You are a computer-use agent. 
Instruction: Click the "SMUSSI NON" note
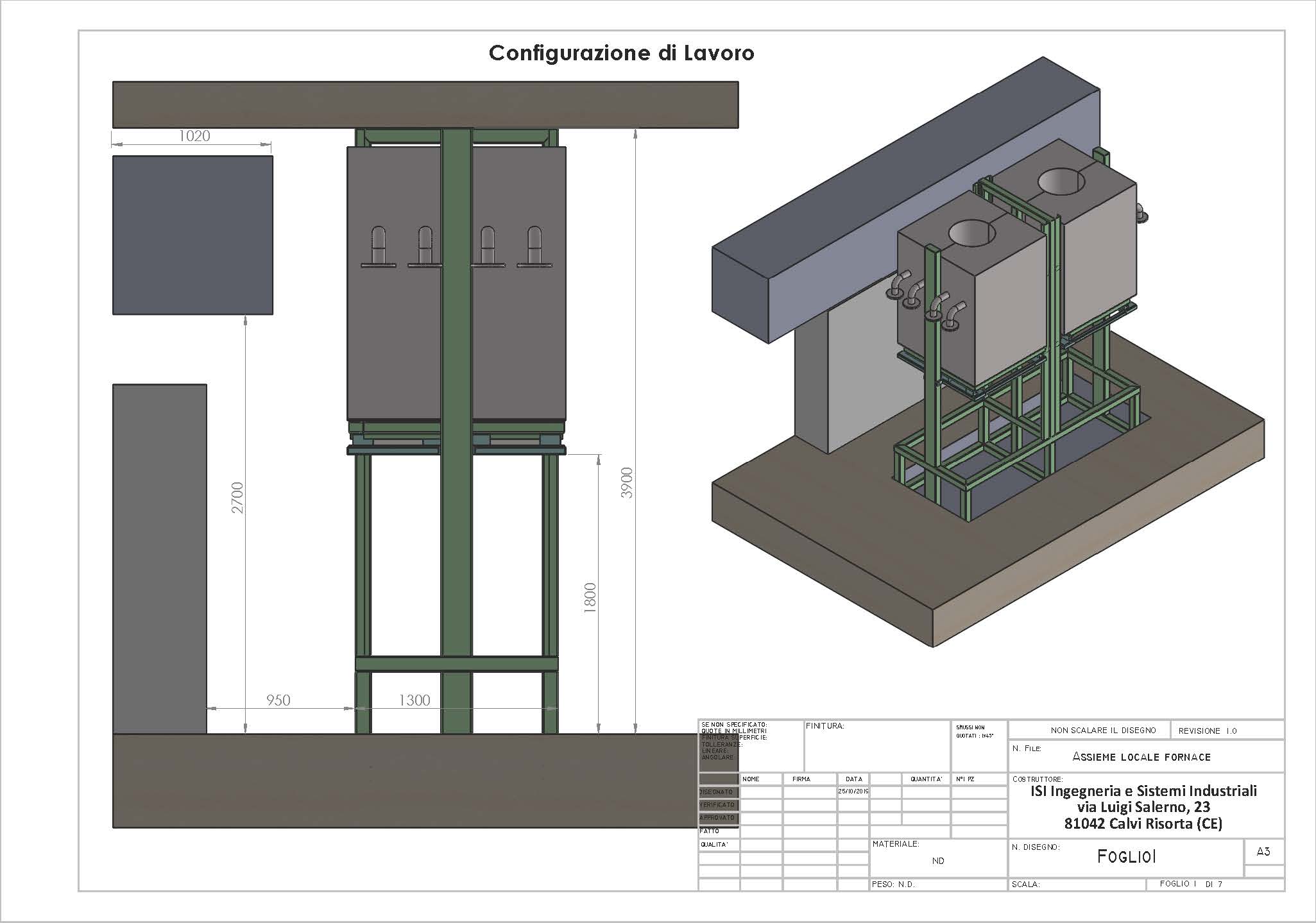[970, 728]
